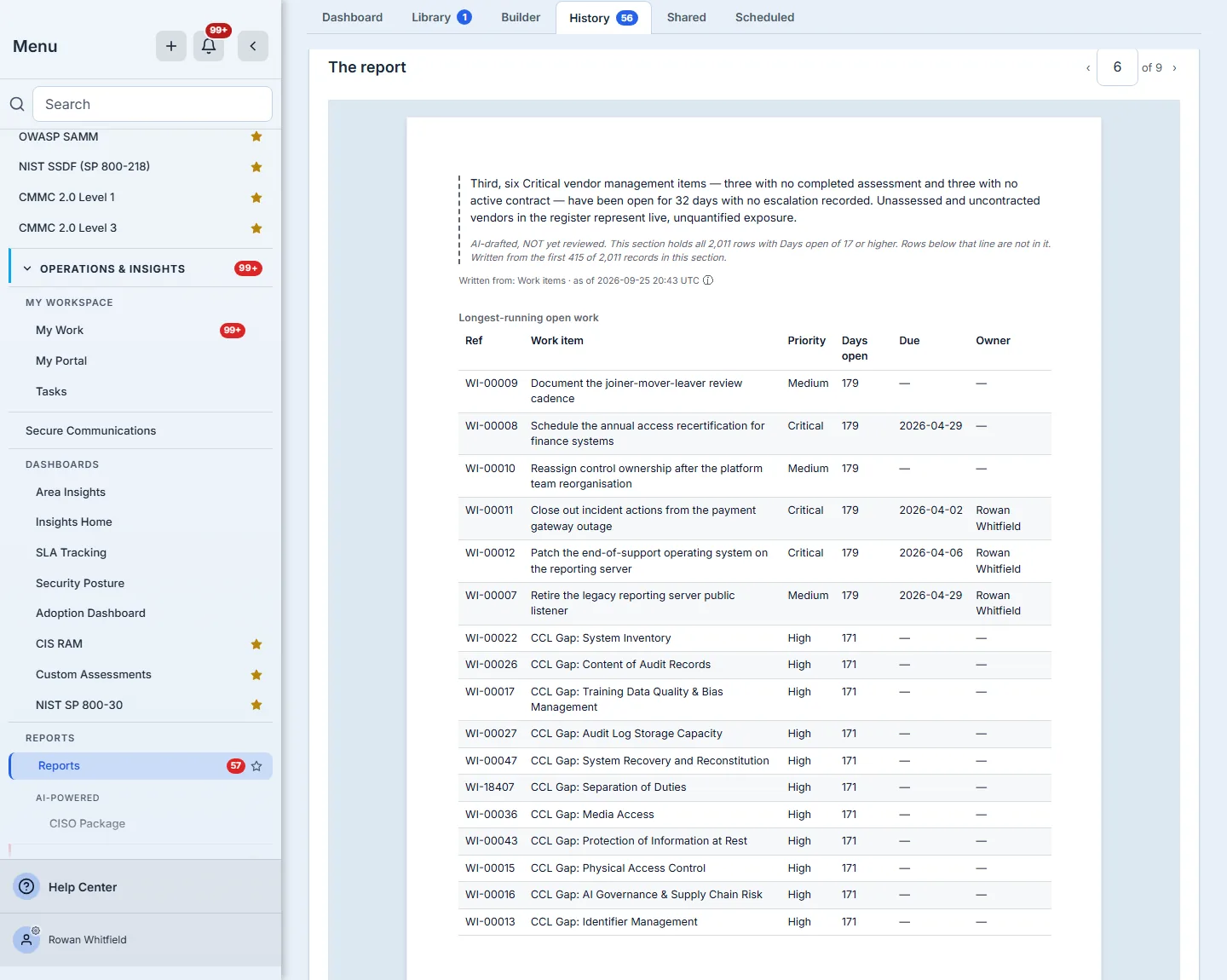Image resolution: width=1227 pixels, height=980 pixels.
Task: Select the WI-18407 reference cell
Action: coord(490,787)
